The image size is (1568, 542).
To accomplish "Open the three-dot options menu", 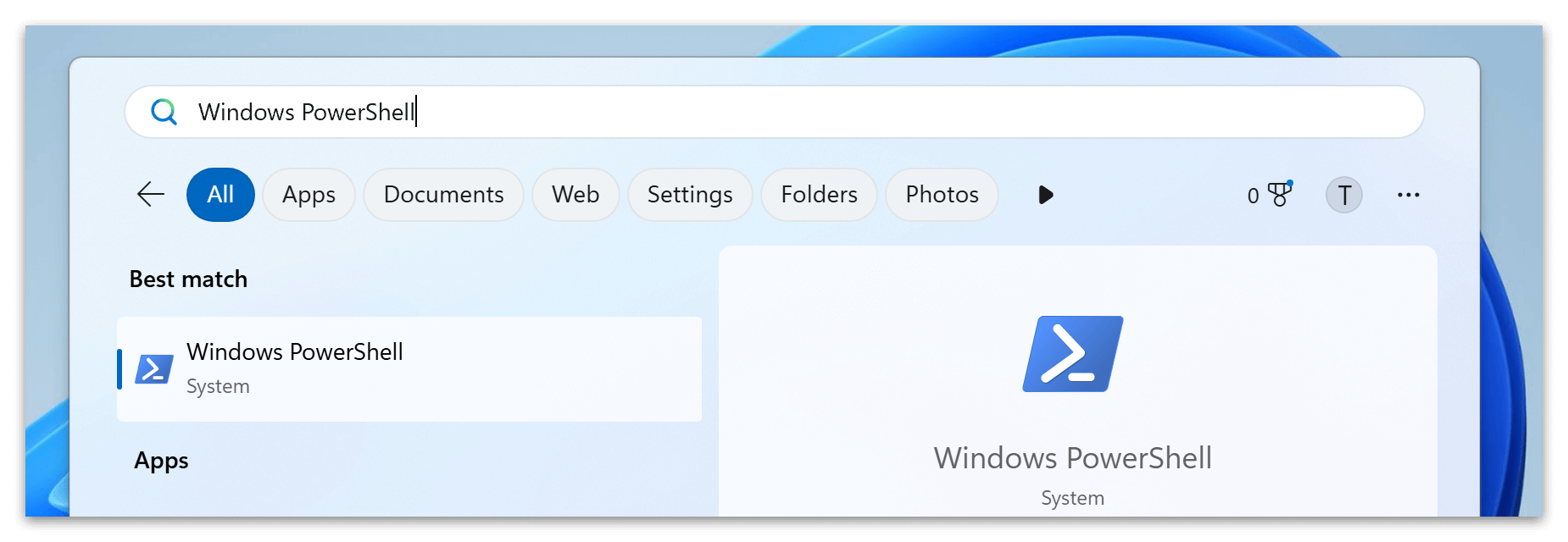I will point(1408,195).
